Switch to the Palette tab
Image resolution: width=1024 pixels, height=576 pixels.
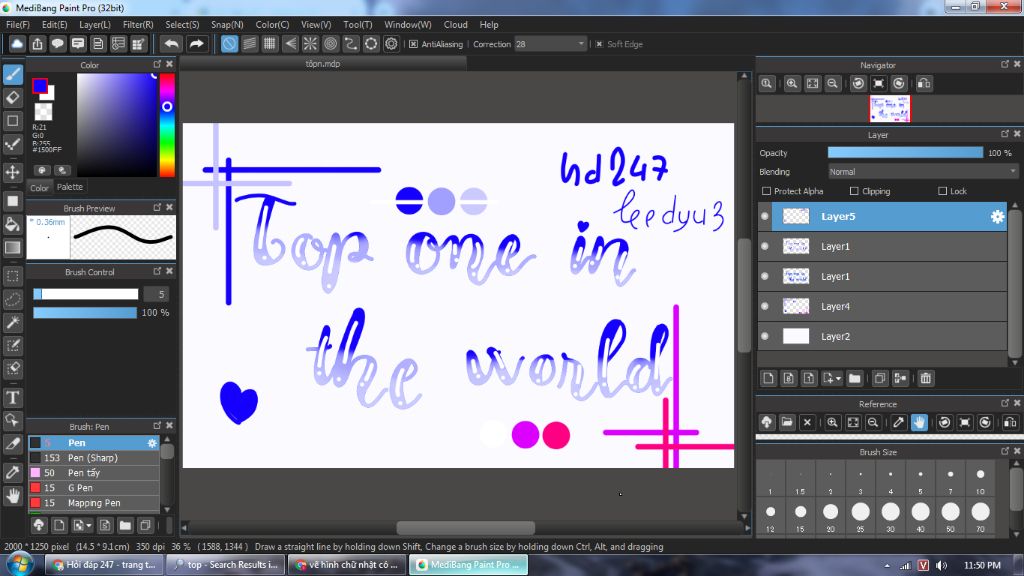coord(70,187)
